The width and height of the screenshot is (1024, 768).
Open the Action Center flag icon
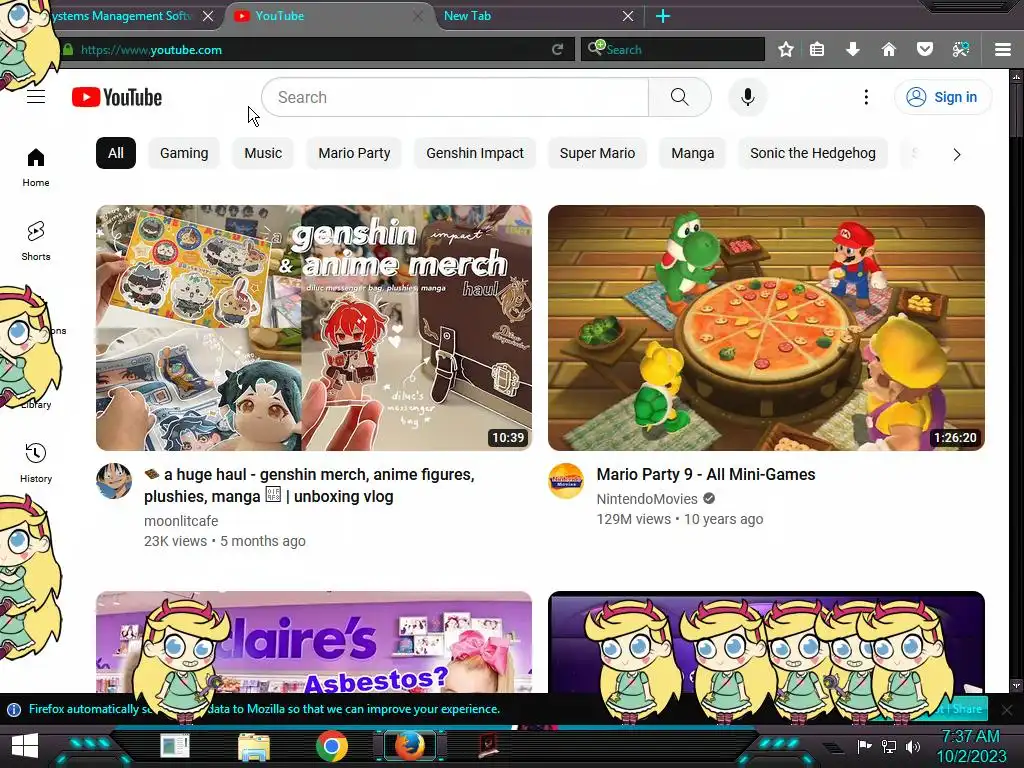click(865, 746)
